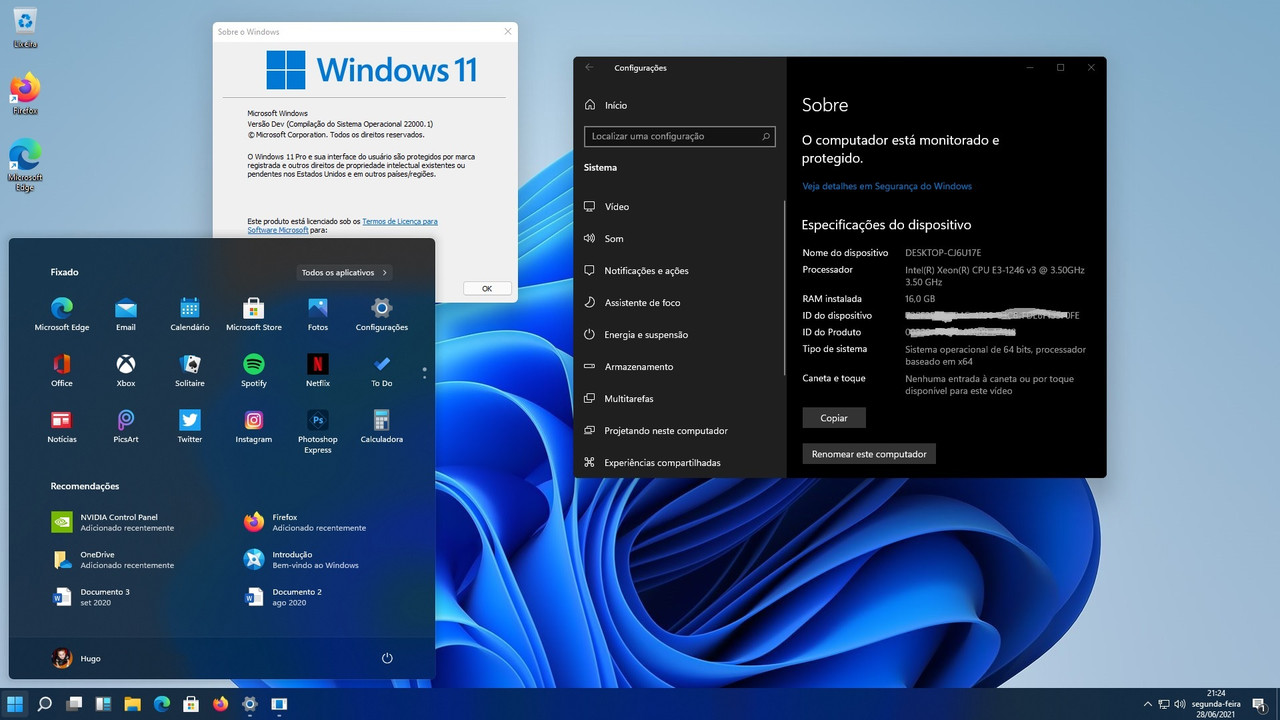Open Firefox from the taskbar
1280x720 pixels.
[220, 704]
